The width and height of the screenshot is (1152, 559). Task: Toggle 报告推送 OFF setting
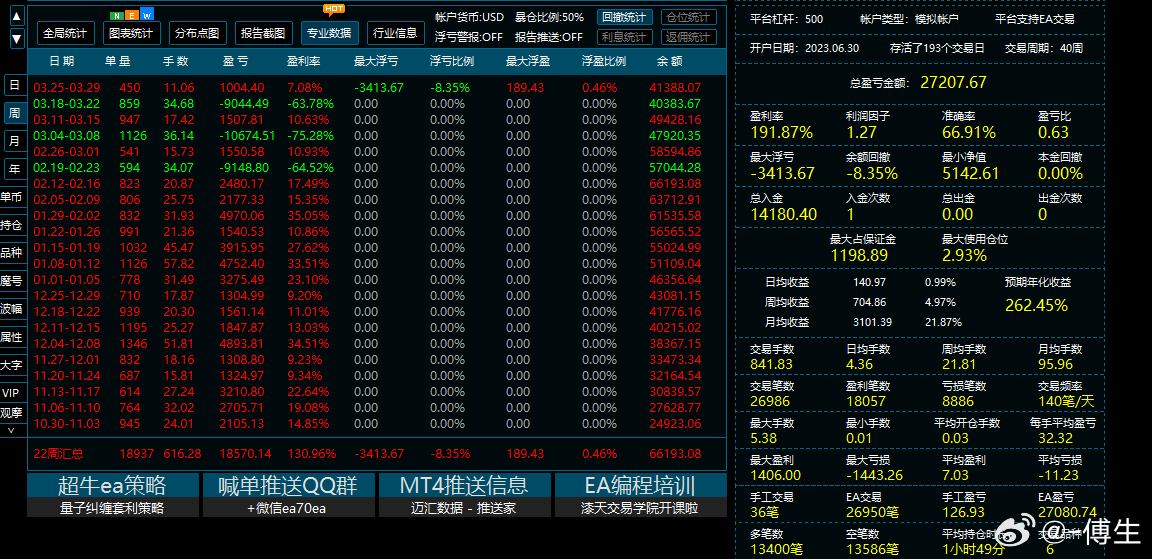coord(548,37)
